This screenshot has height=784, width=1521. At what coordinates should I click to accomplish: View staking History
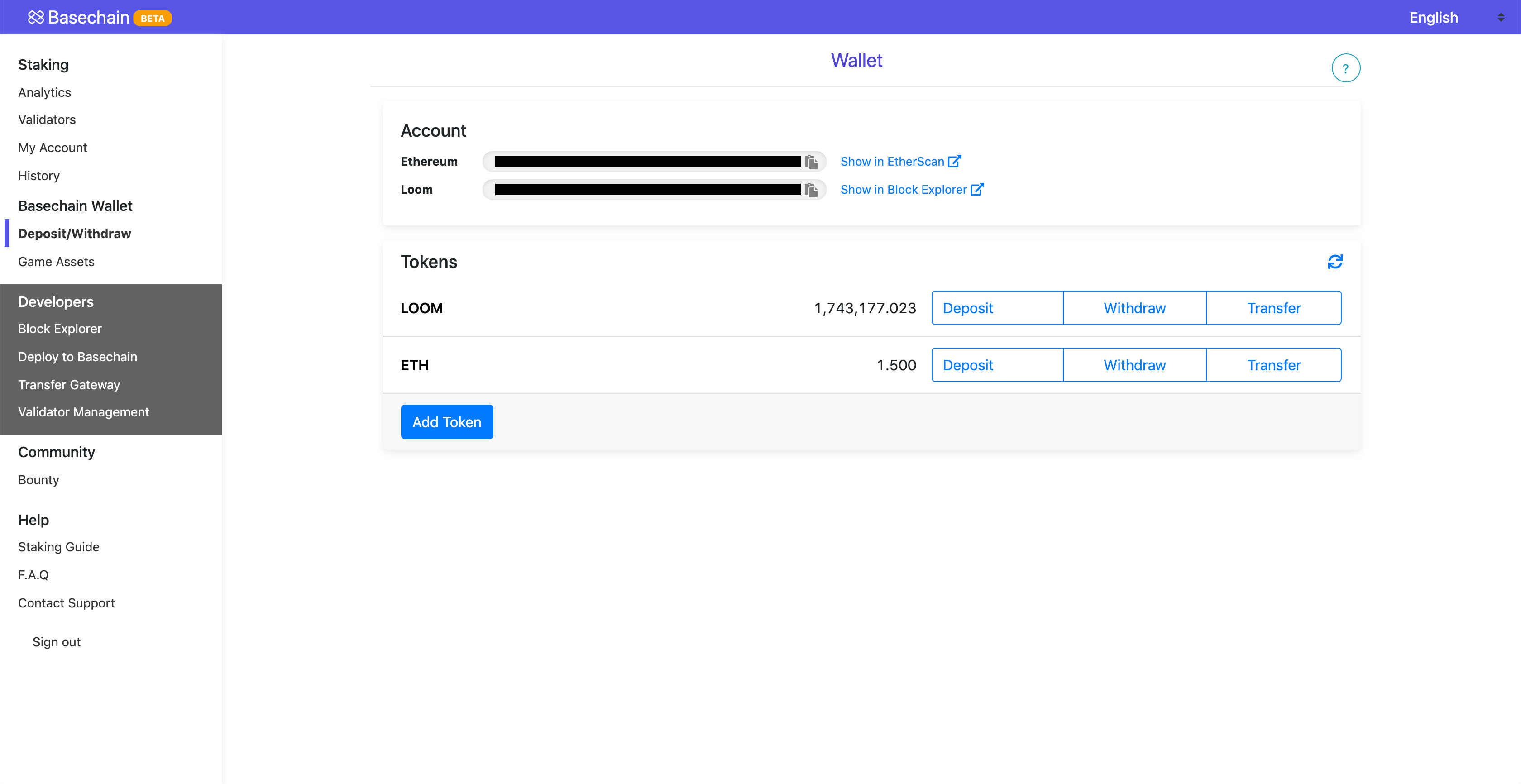pyautogui.click(x=38, y=176)
